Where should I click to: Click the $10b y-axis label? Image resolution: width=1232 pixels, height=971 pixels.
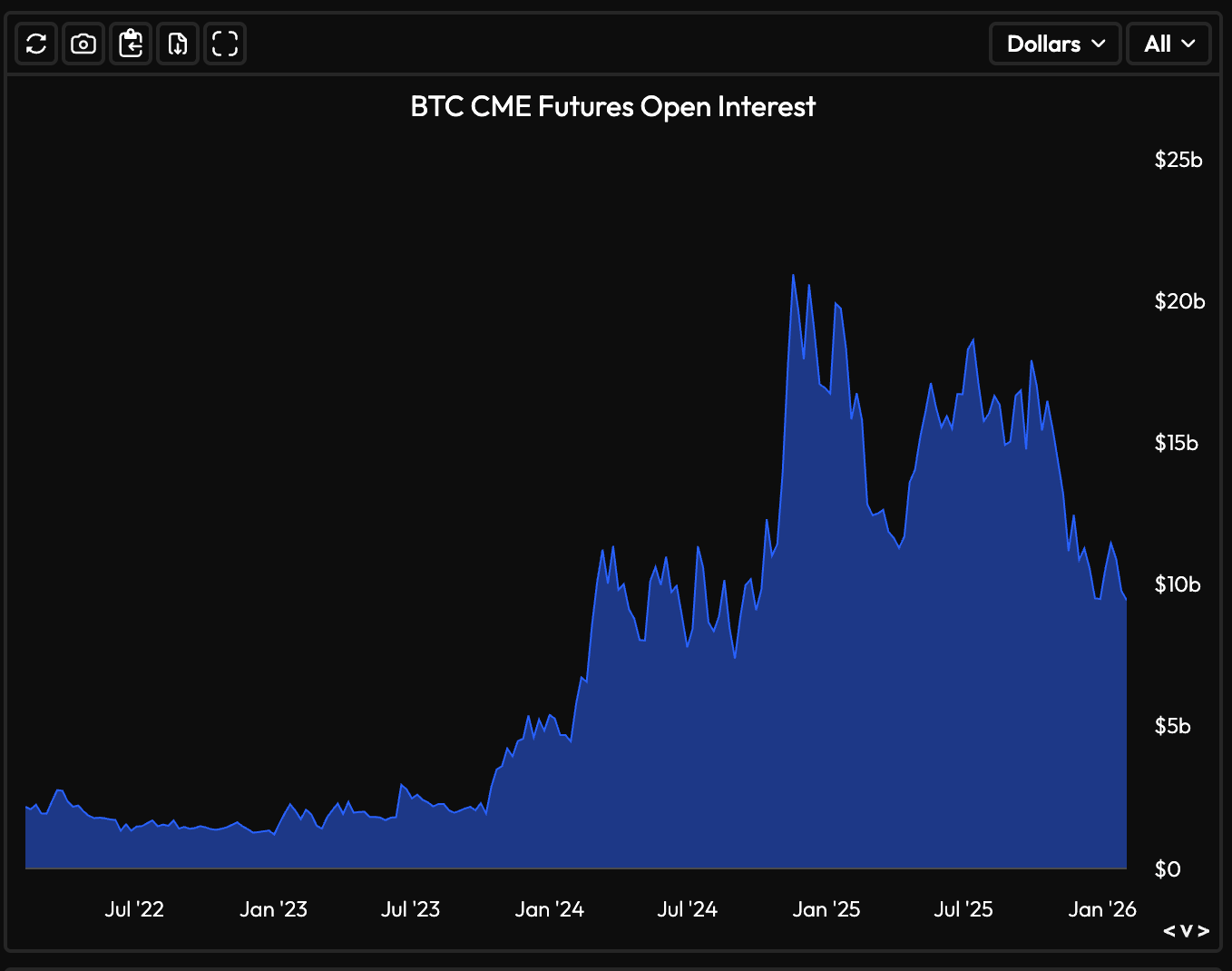(x=1178, y=584)
